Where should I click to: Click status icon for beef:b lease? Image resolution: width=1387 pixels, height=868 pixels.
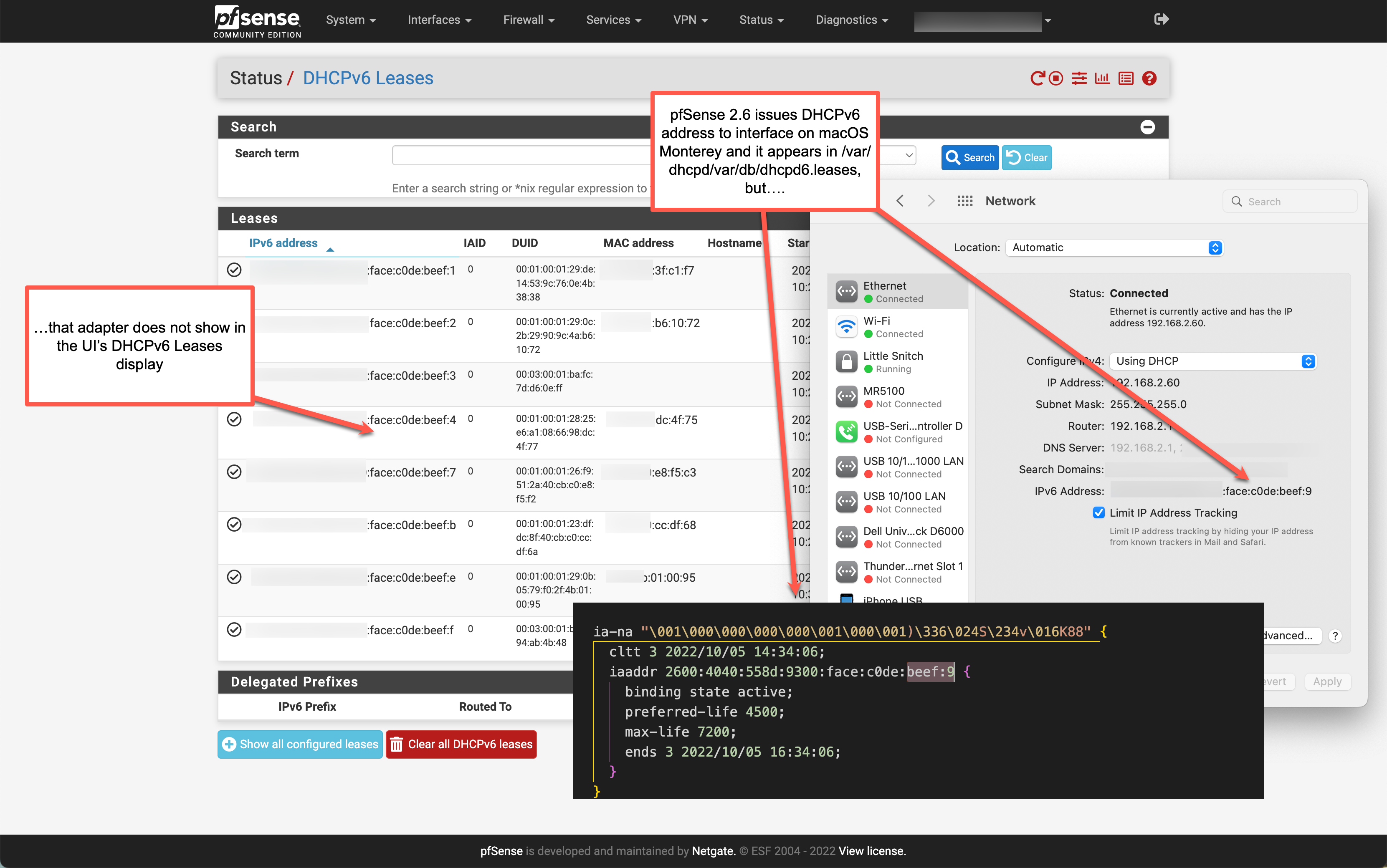234,525
